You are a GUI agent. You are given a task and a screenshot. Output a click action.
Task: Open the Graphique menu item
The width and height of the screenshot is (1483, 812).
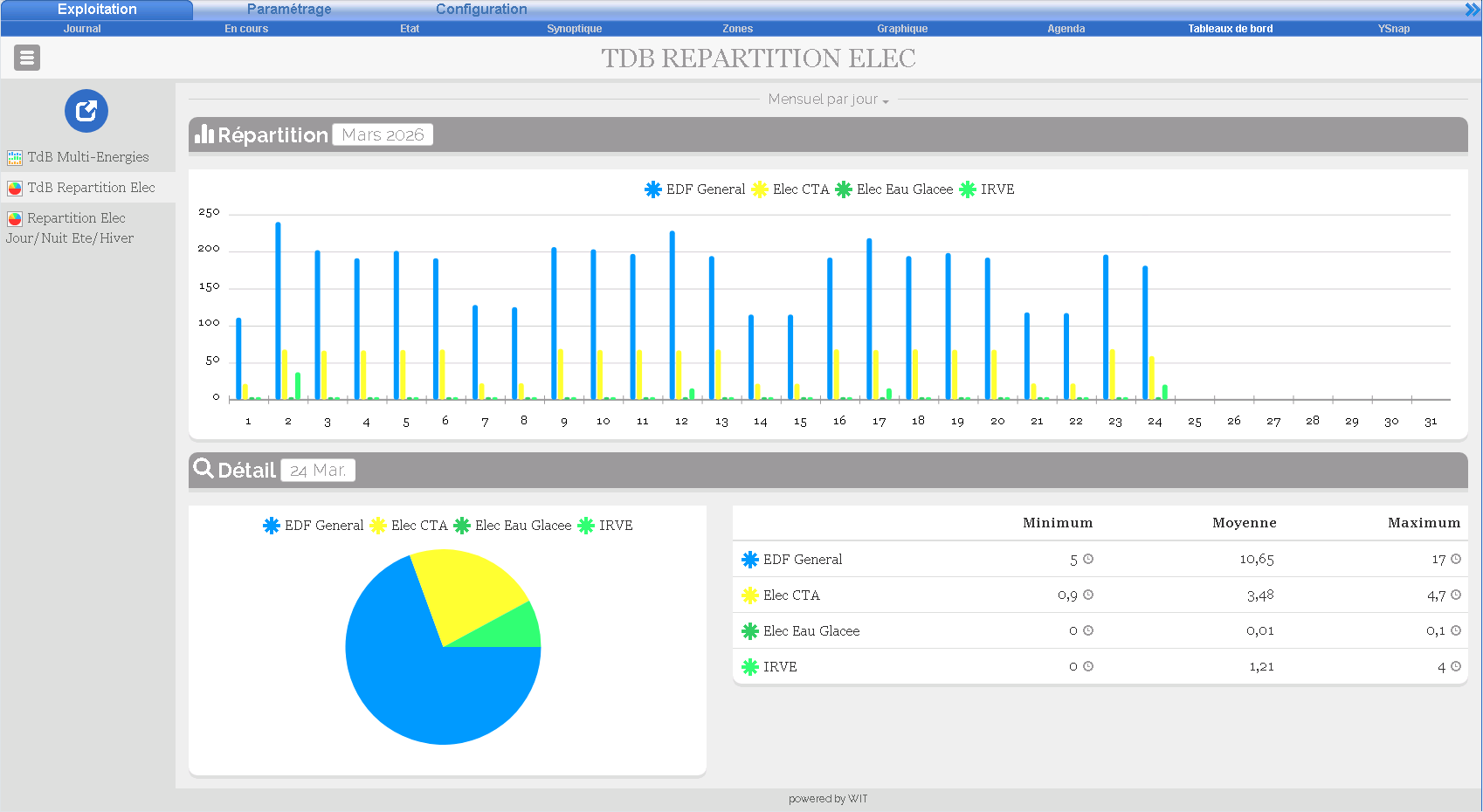(902, 29)
